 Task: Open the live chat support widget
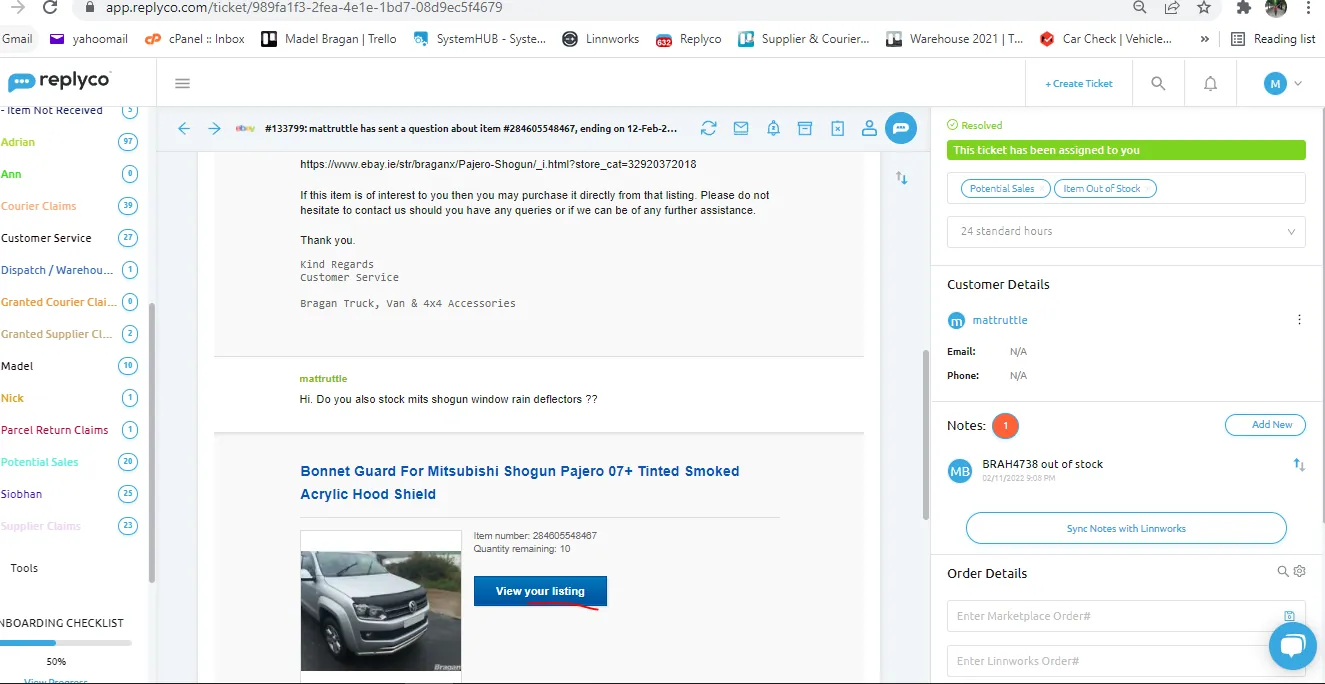(x=1292, y=646)
